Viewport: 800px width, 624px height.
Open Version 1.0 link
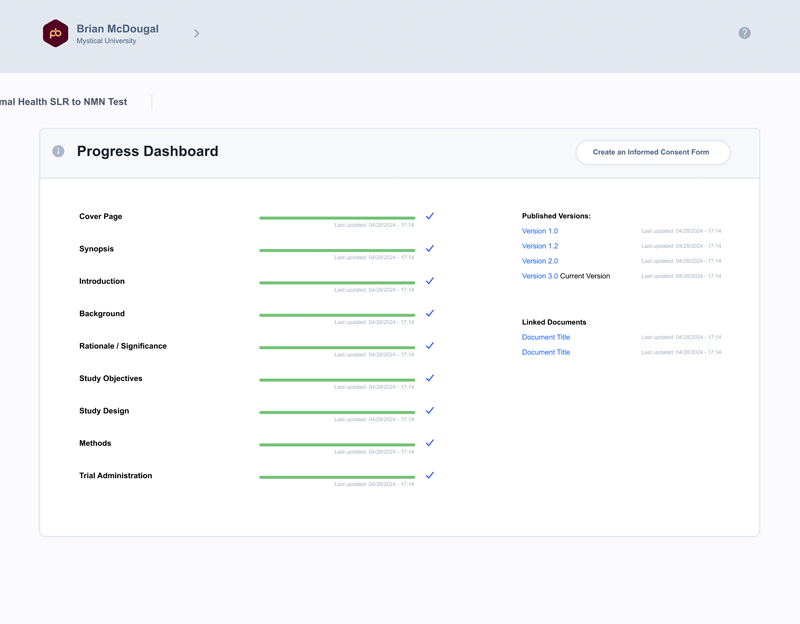[540, 231]
